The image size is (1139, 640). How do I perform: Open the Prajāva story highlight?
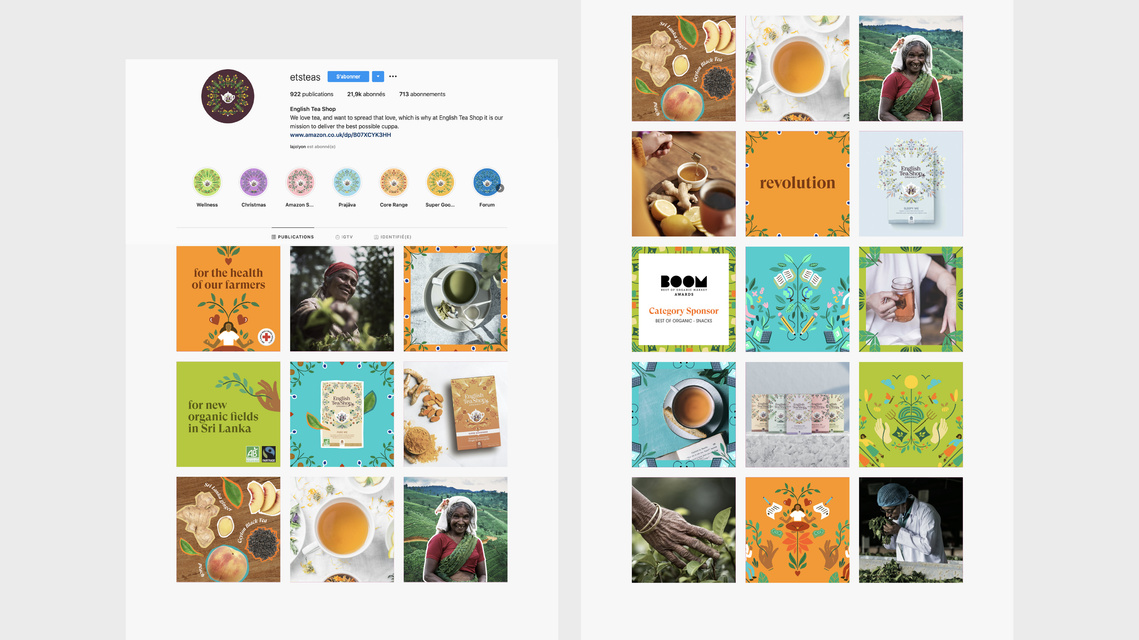pyautogui.click(x=346, y=182)
